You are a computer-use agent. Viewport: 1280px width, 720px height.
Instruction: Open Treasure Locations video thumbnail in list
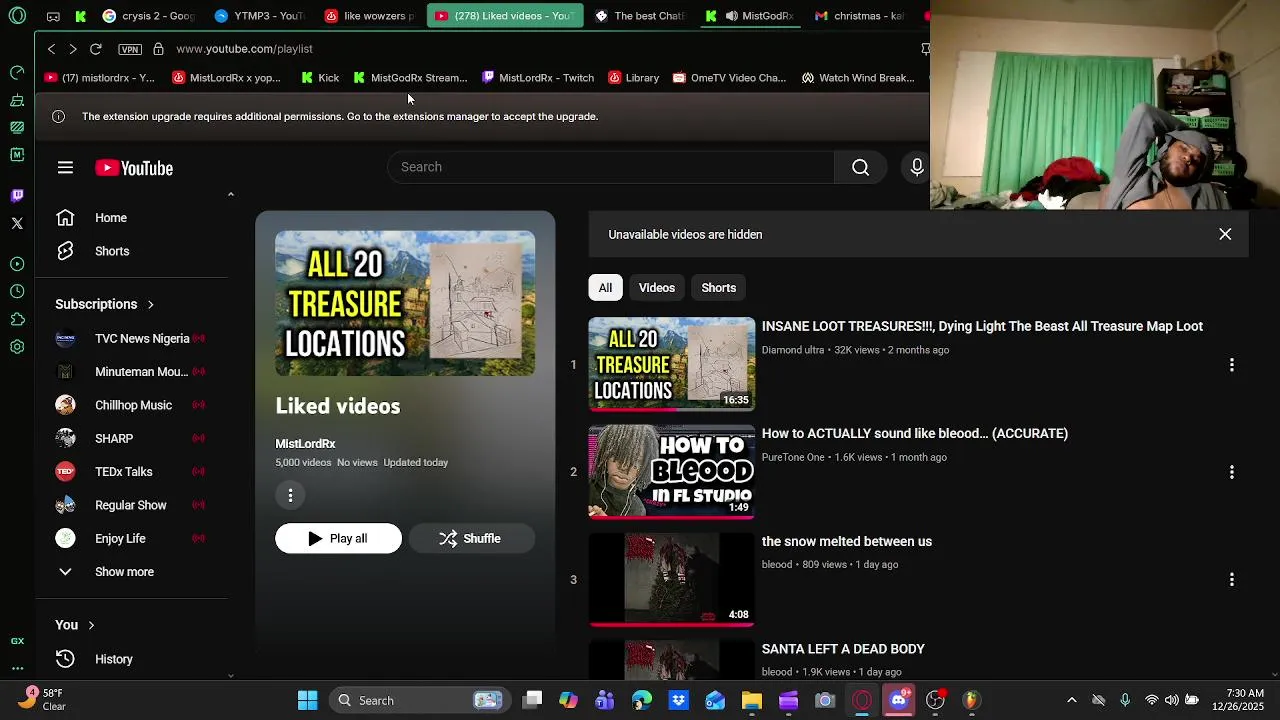coord(672,364)
